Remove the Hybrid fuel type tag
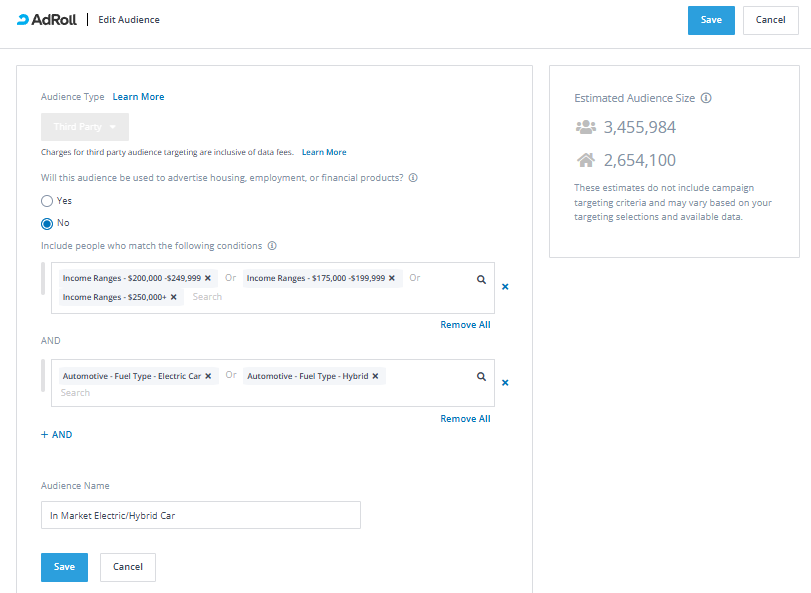The width and height of the screenshot is (811, 593). [x=376, y=376]
